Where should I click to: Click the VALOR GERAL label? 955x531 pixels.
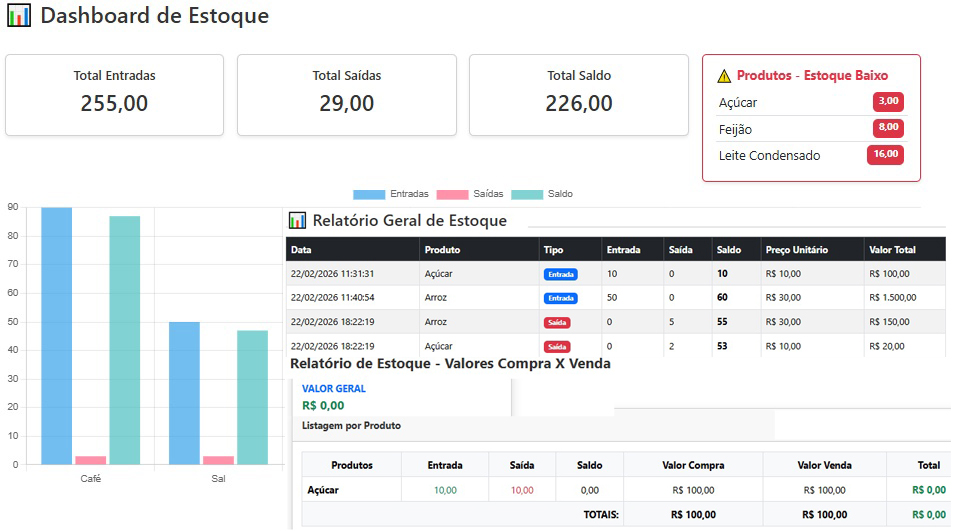334,388
